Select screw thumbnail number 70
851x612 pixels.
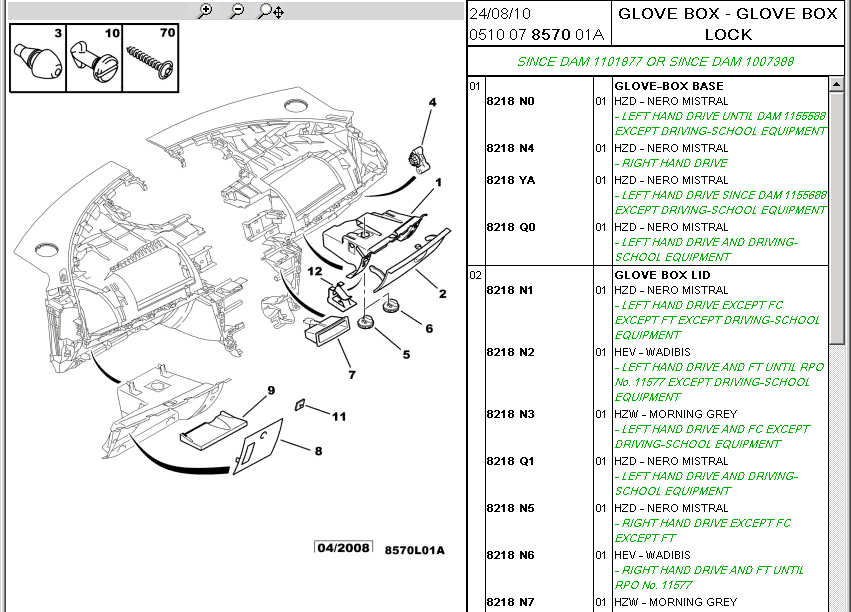coord(150,58)
